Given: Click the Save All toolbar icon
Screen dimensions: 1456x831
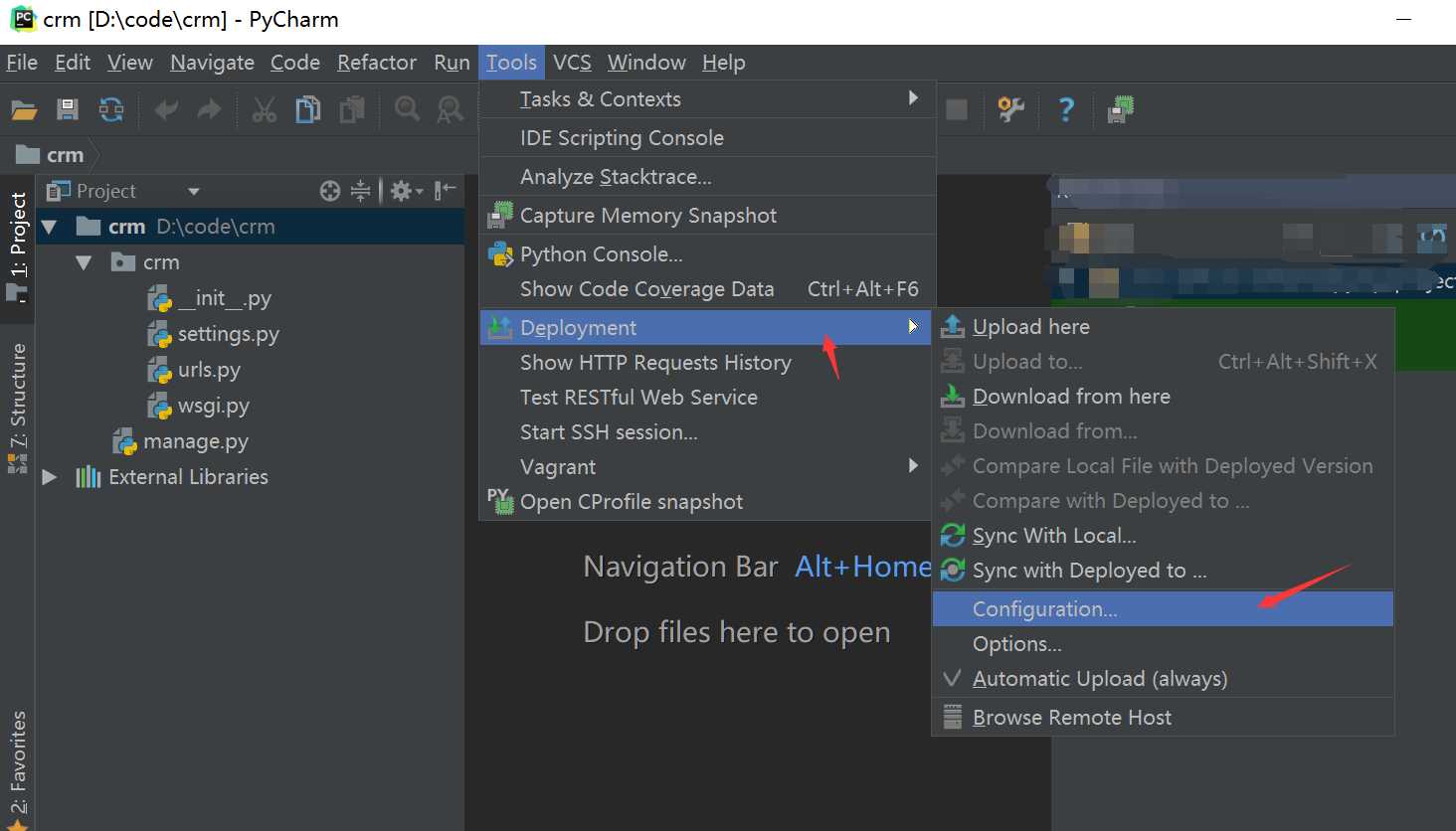Looking at the screenshot, I should tap(68, 109).
